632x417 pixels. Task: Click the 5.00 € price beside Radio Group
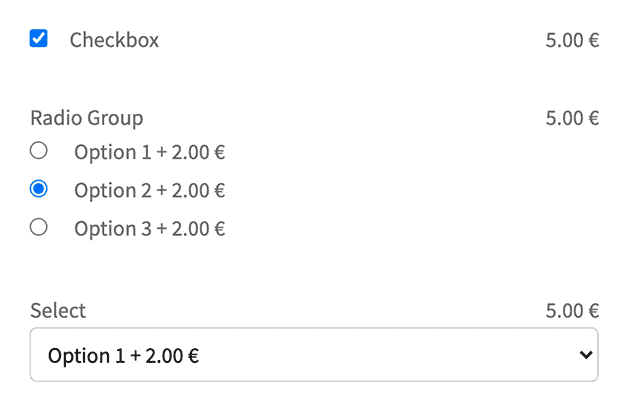(x=572, y=118)
